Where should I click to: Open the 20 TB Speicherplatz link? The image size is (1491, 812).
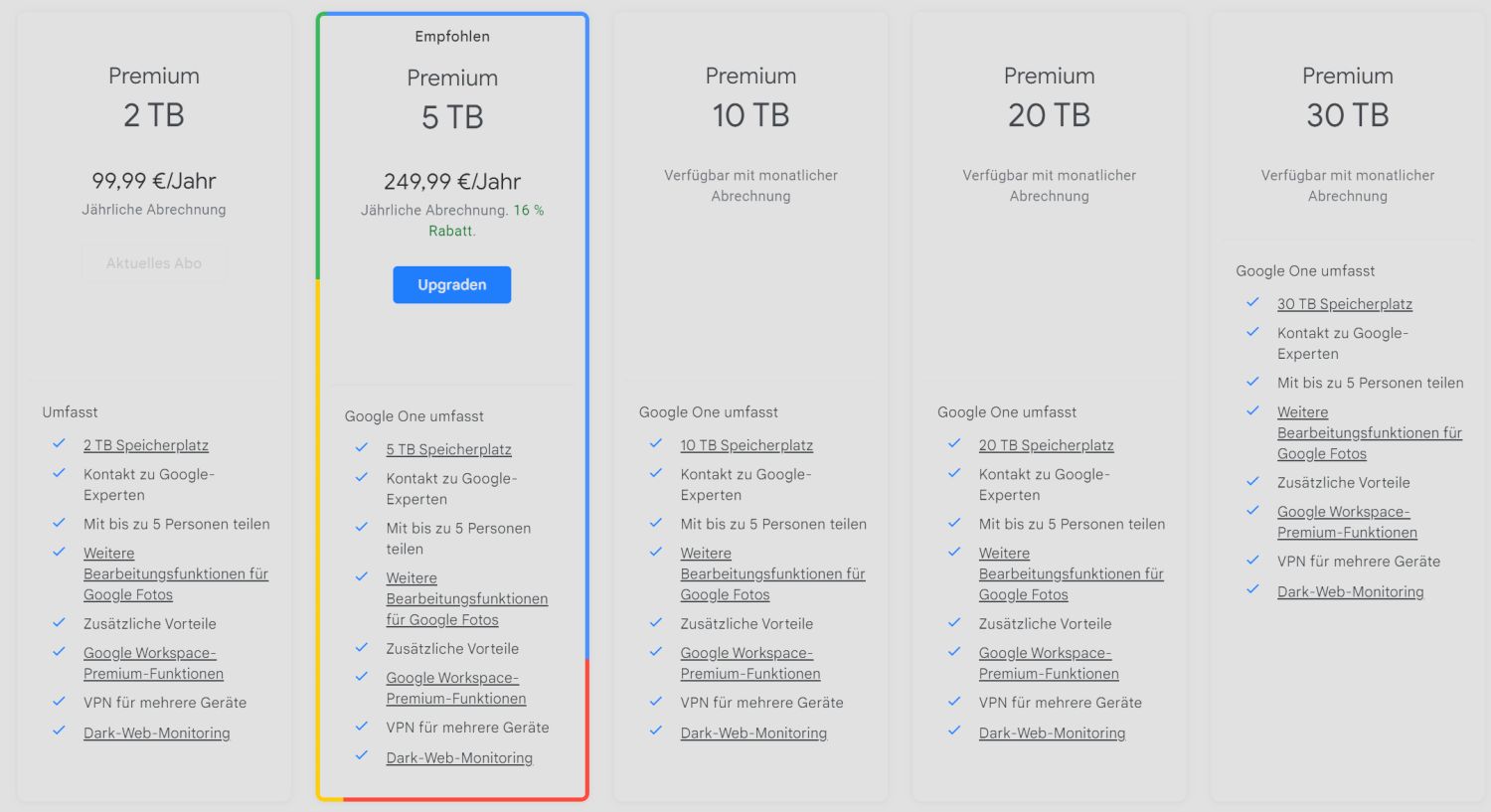1046,445
